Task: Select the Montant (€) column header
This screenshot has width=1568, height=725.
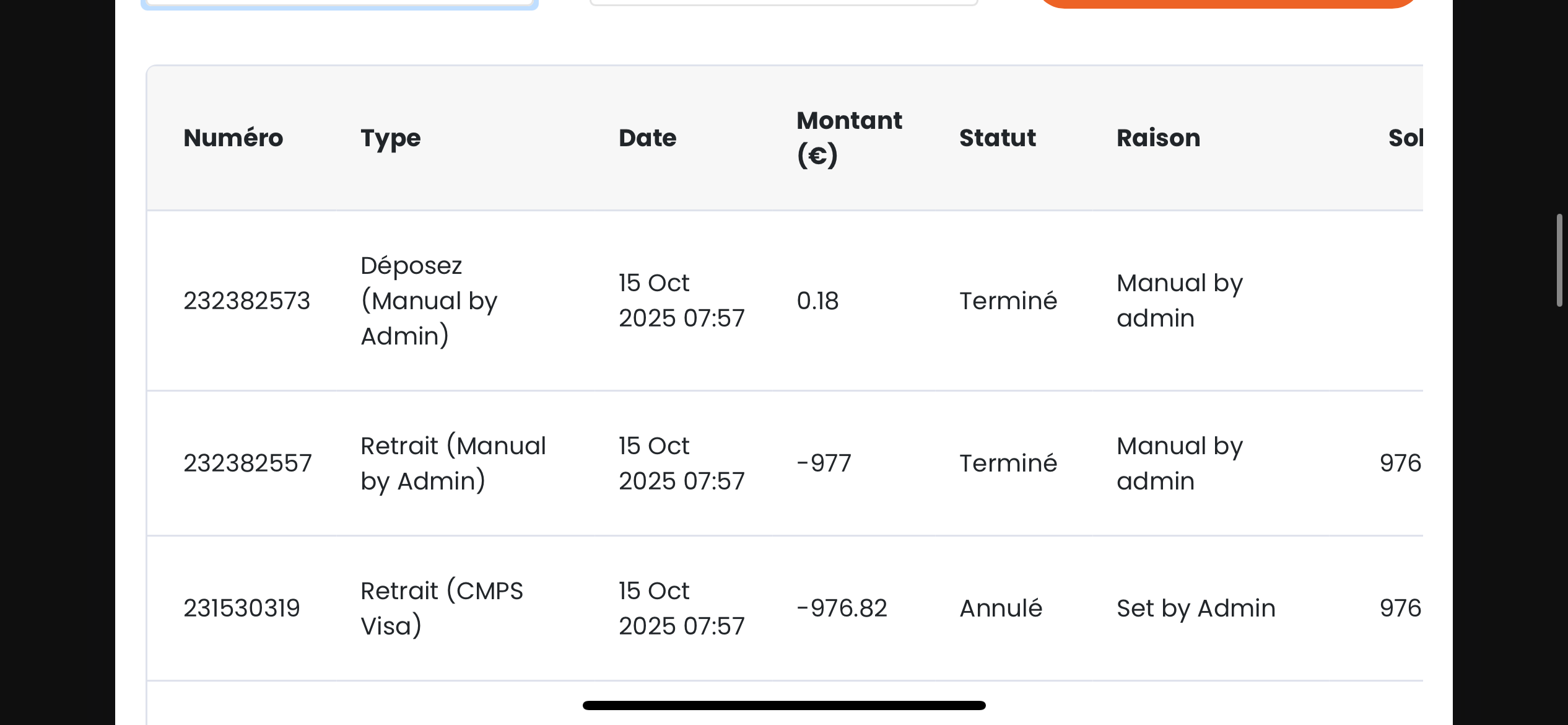Action: 848,138
